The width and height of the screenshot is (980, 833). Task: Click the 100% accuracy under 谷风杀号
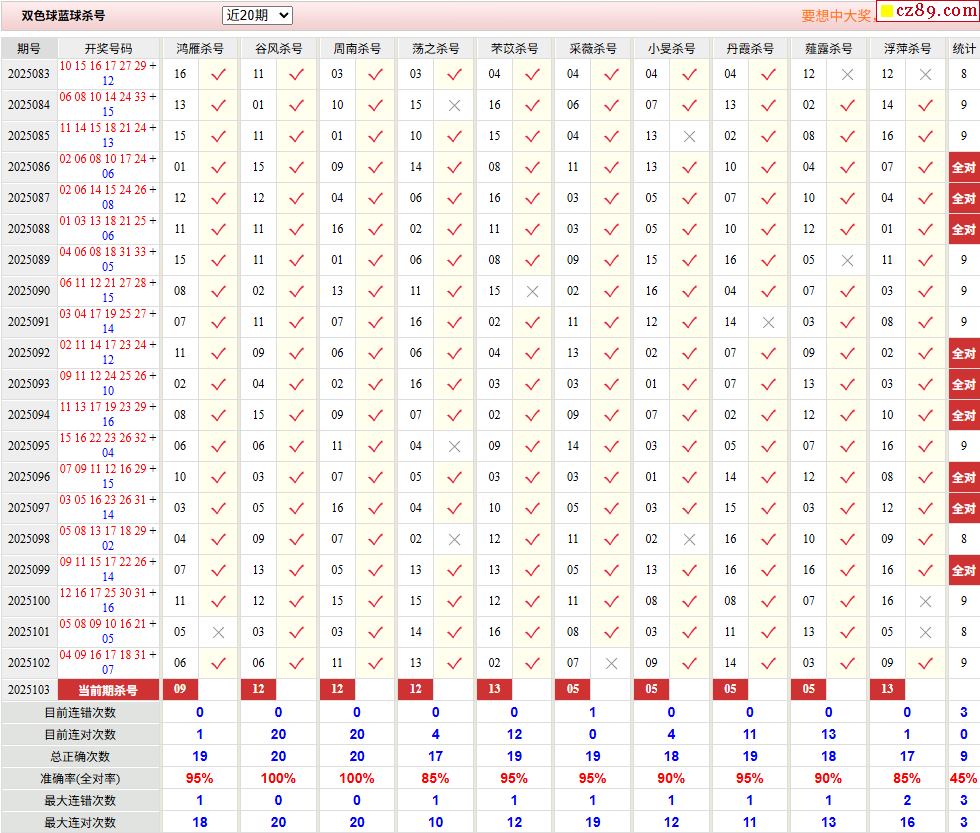click(x=278, y=779)
